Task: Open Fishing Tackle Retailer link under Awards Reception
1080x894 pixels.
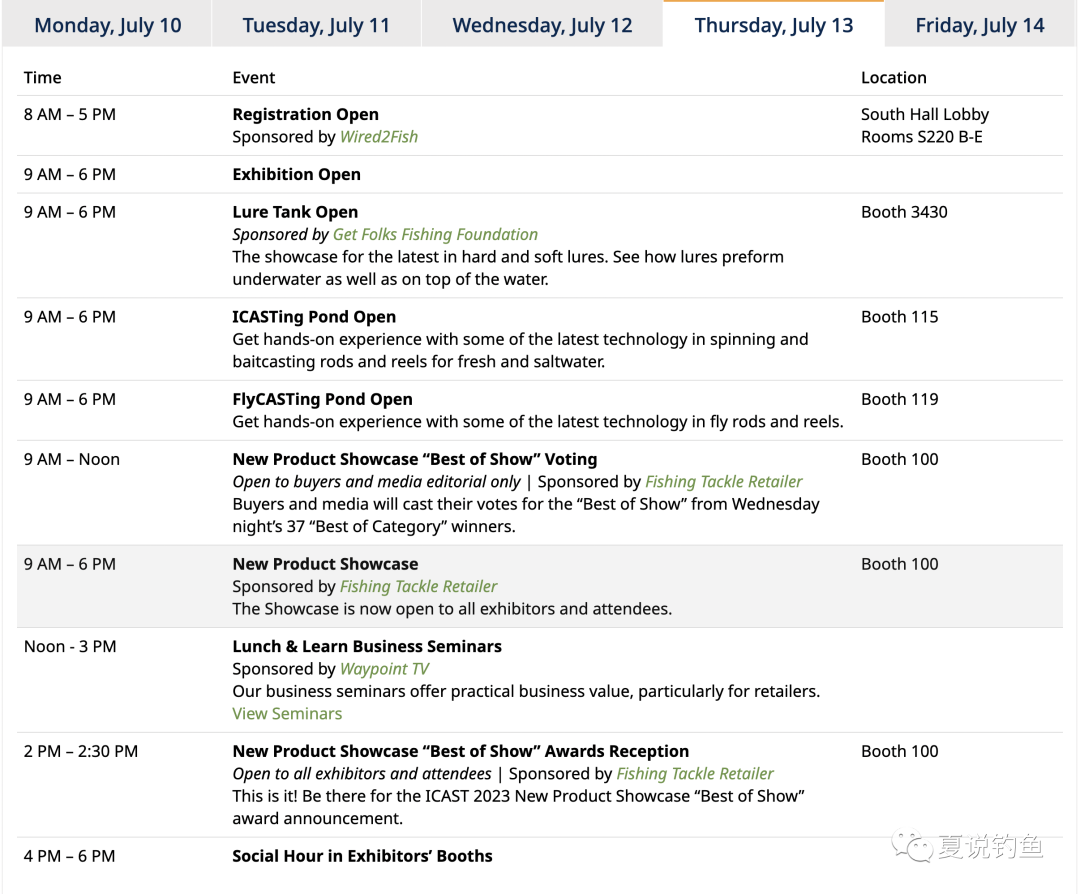Action: click(695, 774)
